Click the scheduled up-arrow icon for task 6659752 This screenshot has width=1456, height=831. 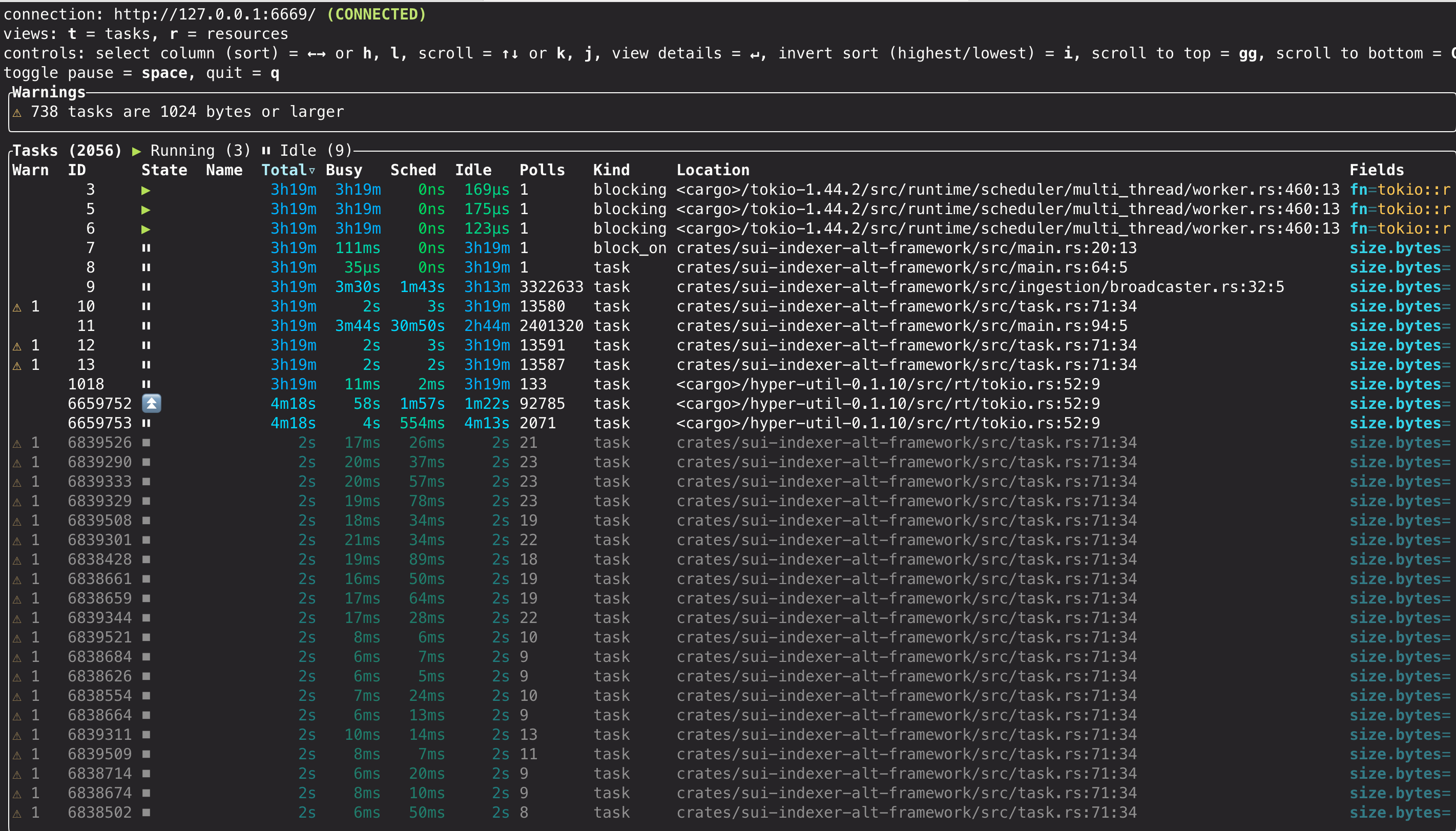[x=151, y=404]
